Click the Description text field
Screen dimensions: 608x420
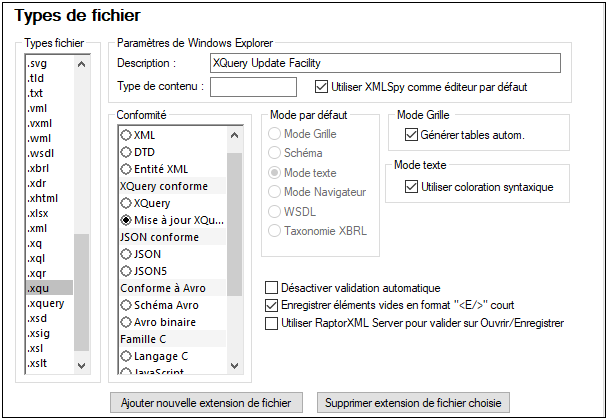point(385,62)
